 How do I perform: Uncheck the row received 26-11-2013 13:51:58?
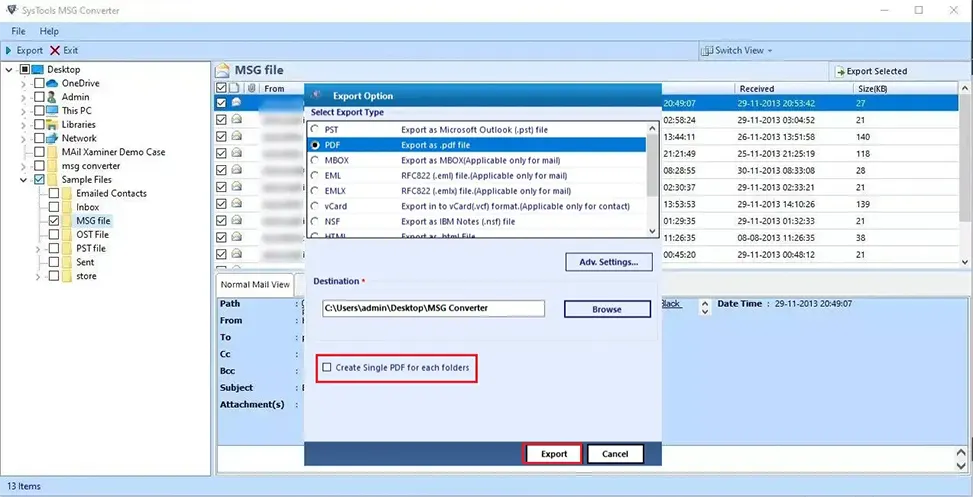221,137
